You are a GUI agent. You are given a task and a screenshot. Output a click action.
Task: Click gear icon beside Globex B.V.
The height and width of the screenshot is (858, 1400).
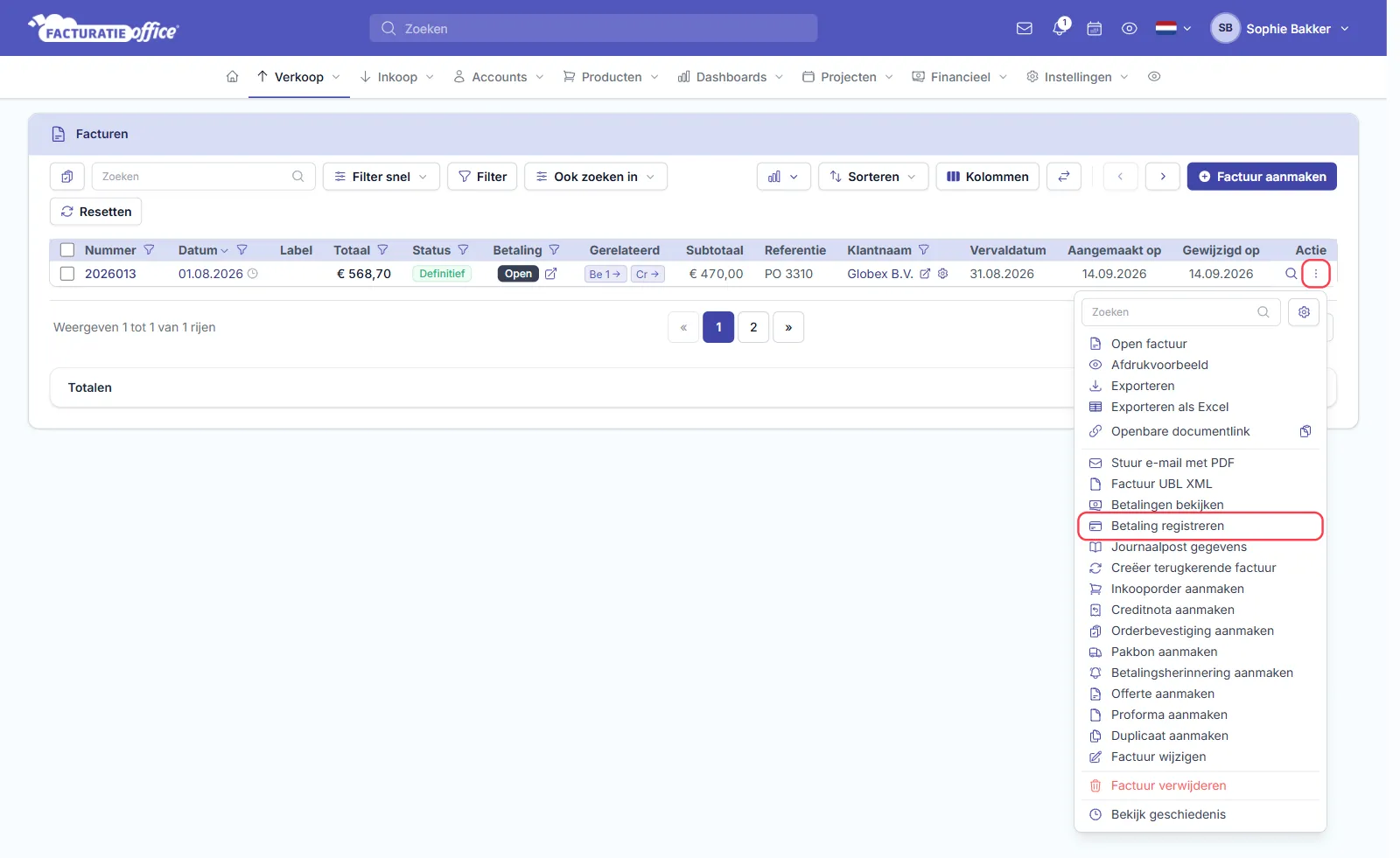[943, 274]
